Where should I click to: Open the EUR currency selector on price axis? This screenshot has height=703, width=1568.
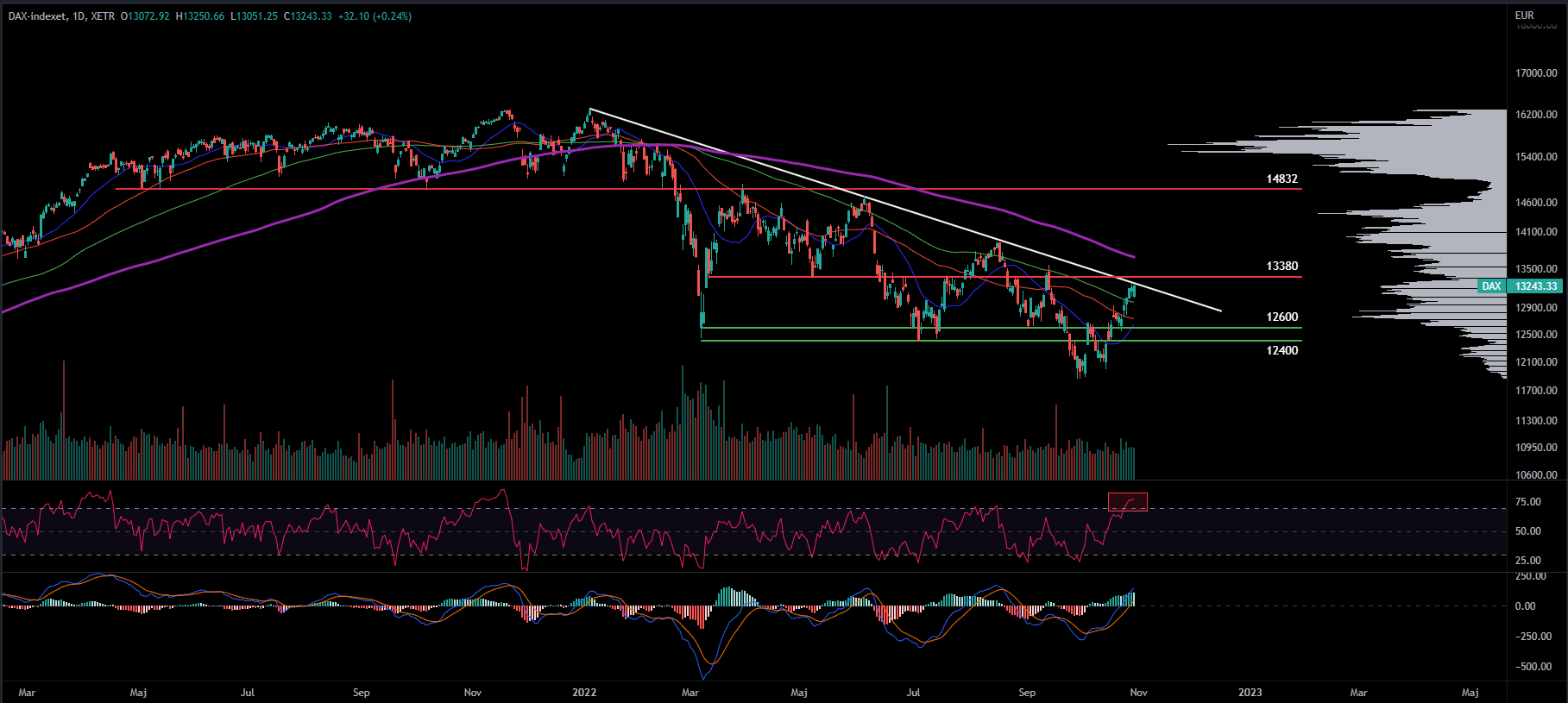1524,15
